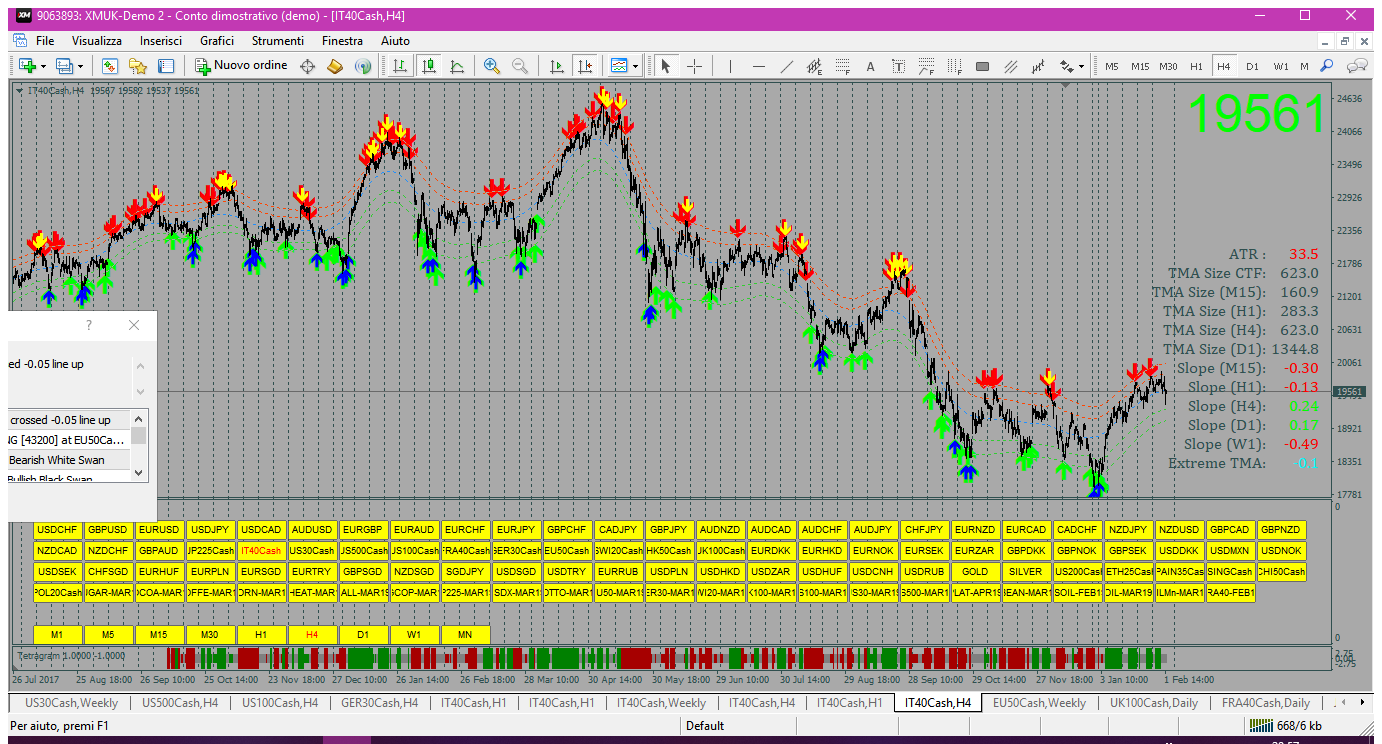Toggle the Terminal panel icon
This screenshot has height=744, width=1382.
coord(166,66)
